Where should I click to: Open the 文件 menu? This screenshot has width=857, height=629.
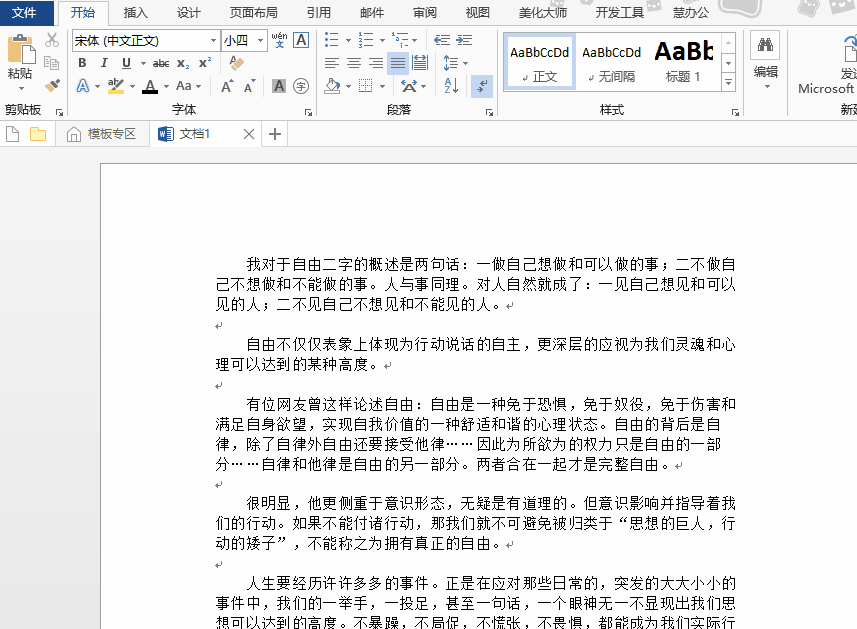point(25,13)
